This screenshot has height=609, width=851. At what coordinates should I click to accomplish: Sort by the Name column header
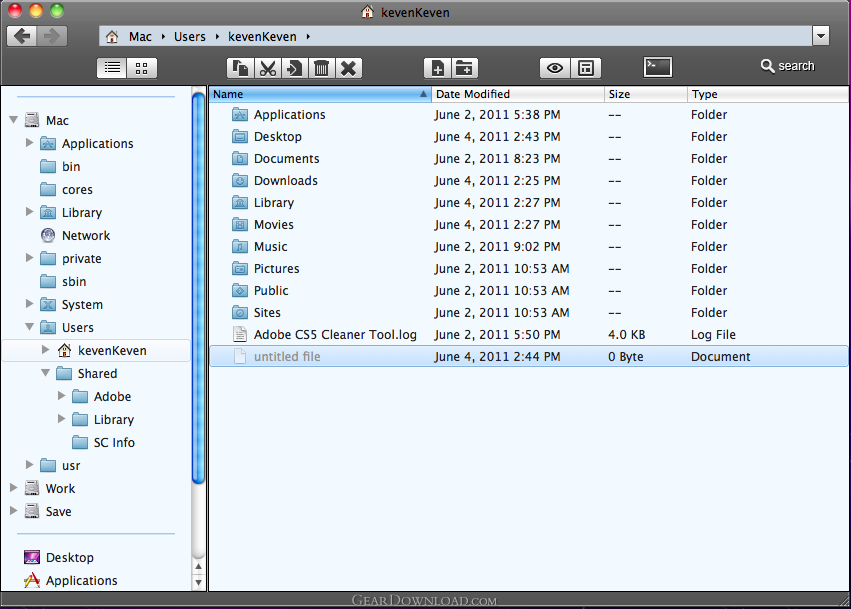(x=320, y=94)
